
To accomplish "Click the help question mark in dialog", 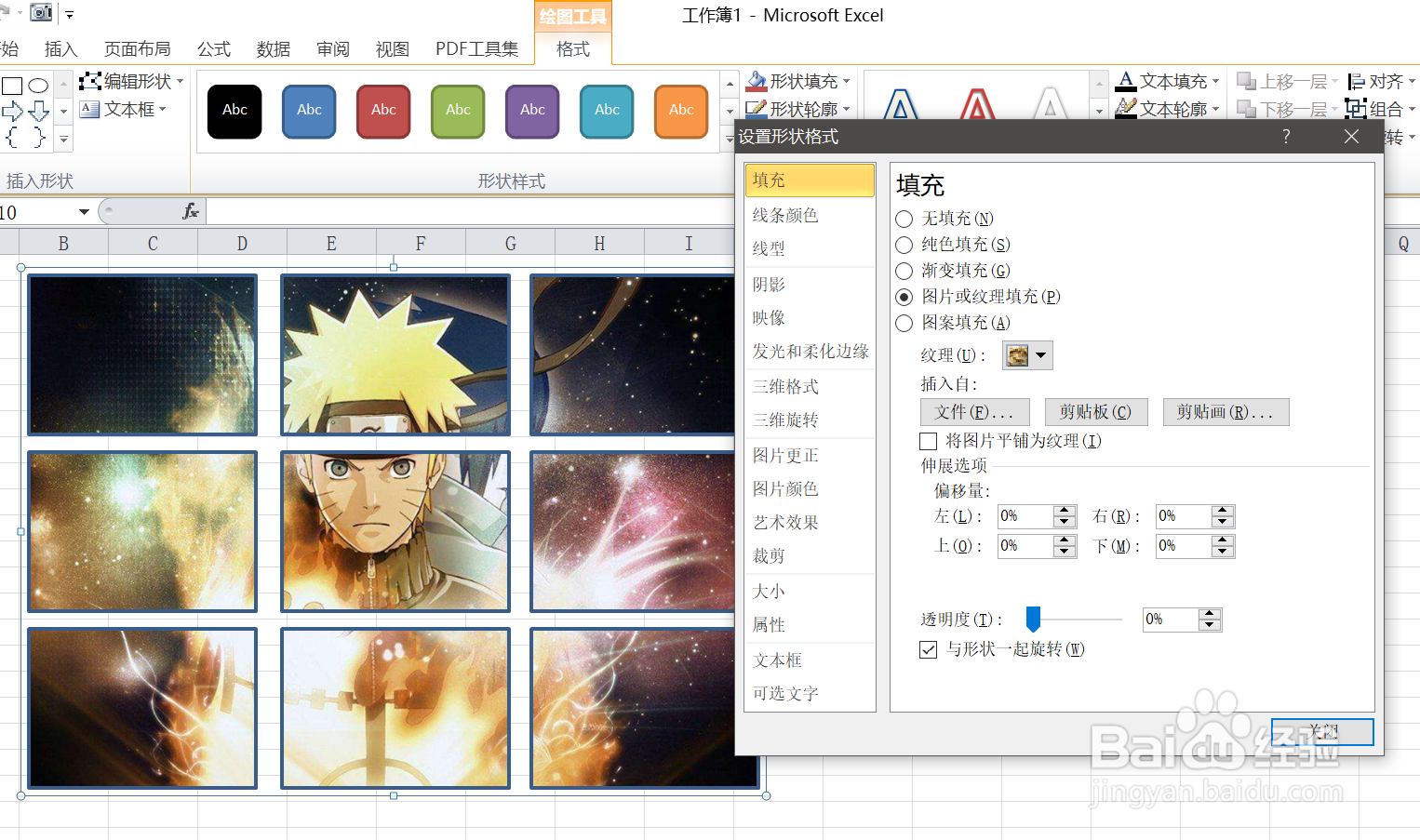I will click(x=1286, y=137).
